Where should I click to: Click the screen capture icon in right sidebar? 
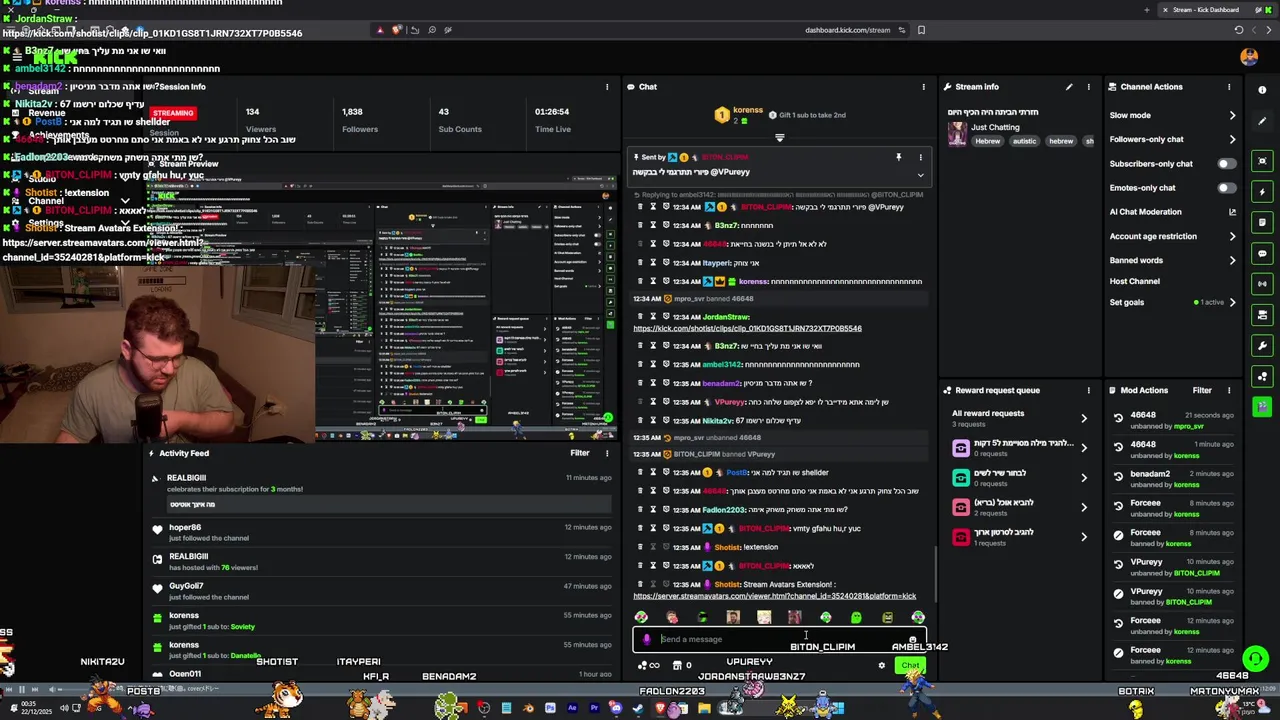[x=1262, y=160]
